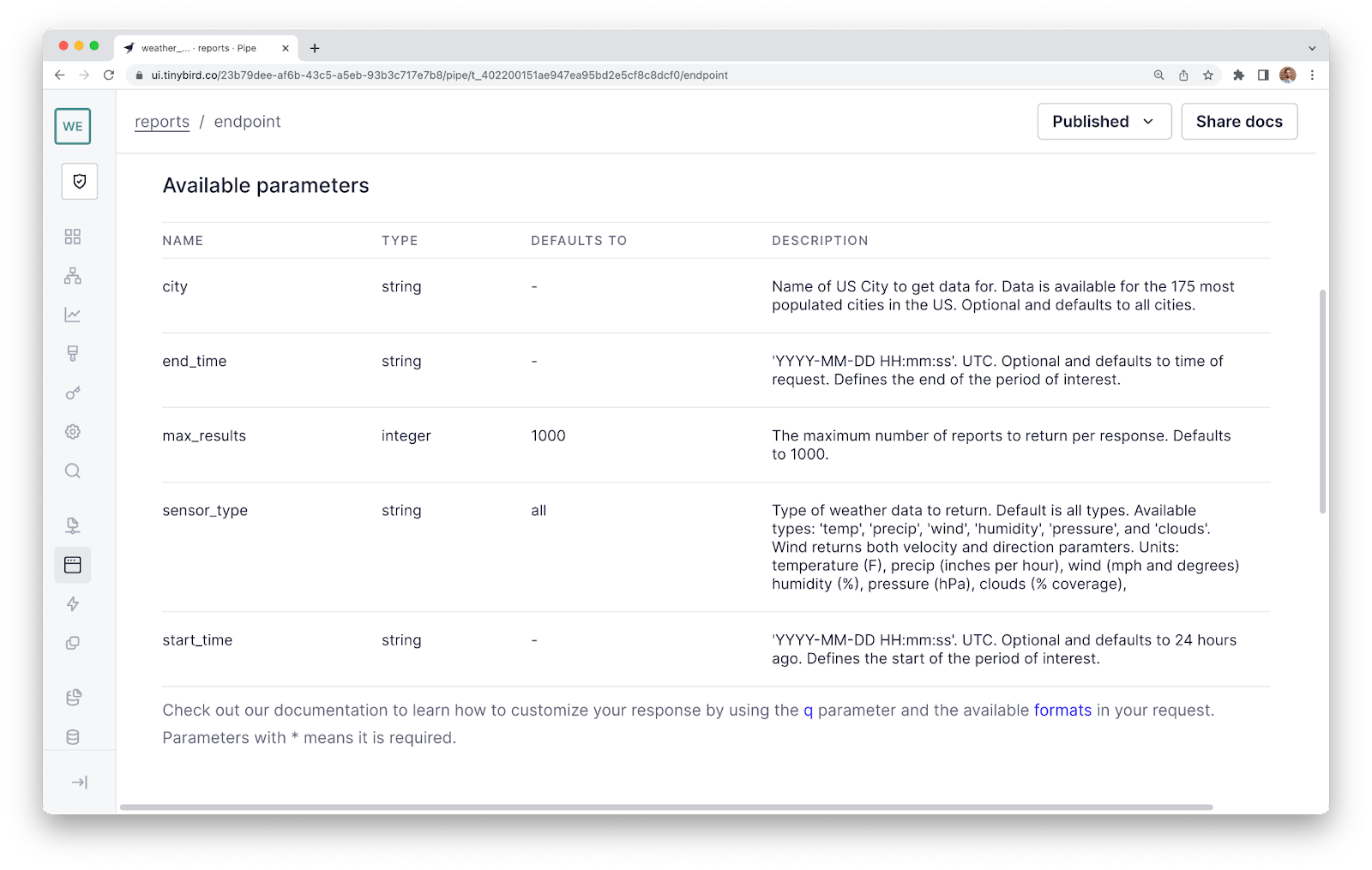The image size is (1372, 870).
Task: Select the data flow graph icon
Action: tap(72, 275)
